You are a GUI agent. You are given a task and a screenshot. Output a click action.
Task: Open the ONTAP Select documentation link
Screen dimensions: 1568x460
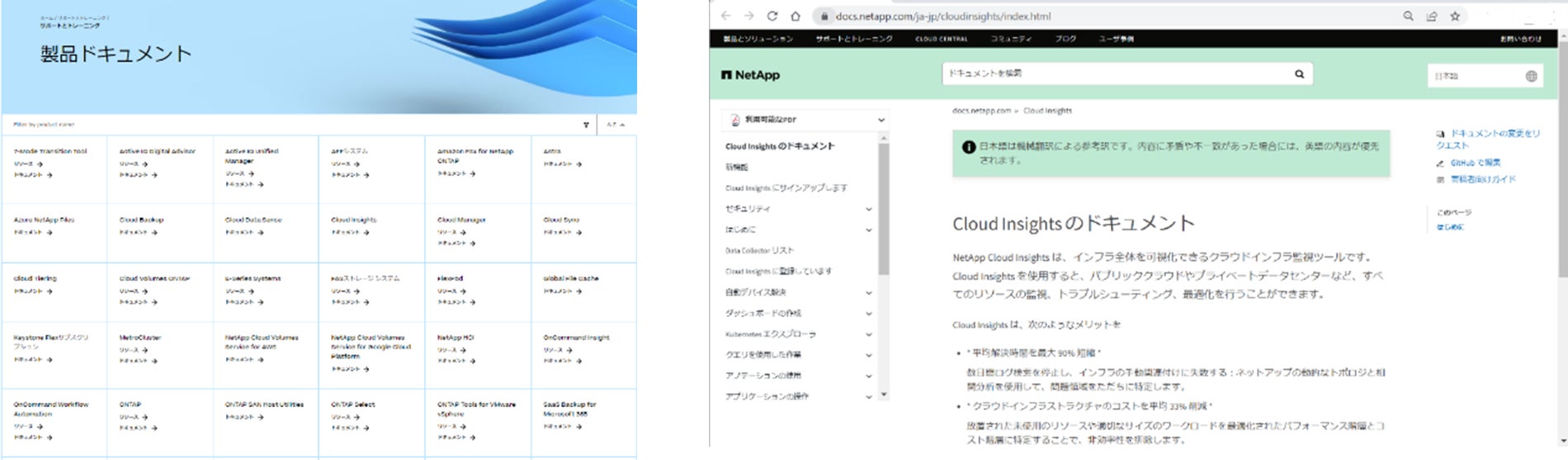pos(350,428)
